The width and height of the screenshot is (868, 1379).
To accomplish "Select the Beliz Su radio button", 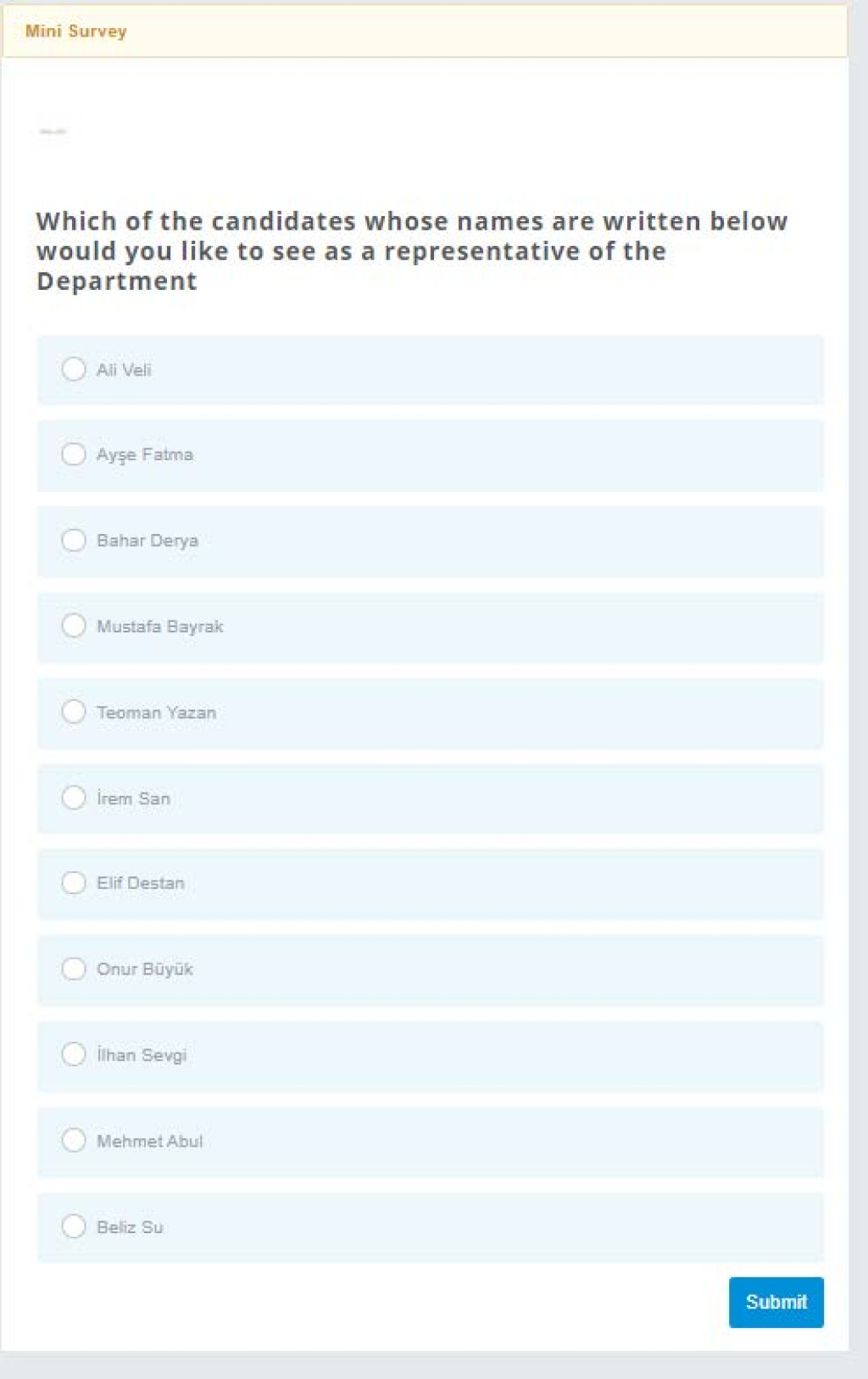I will (x=74, y=1226).
